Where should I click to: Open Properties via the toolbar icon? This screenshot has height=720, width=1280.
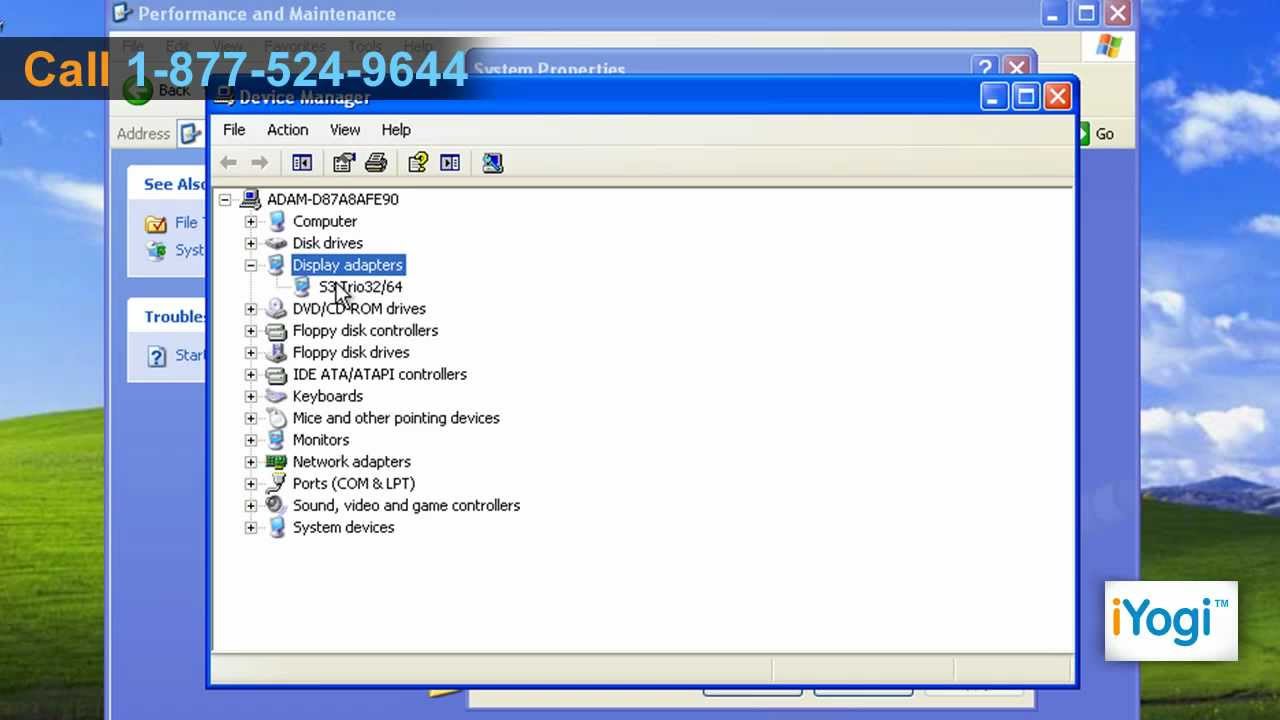point(344,162)
